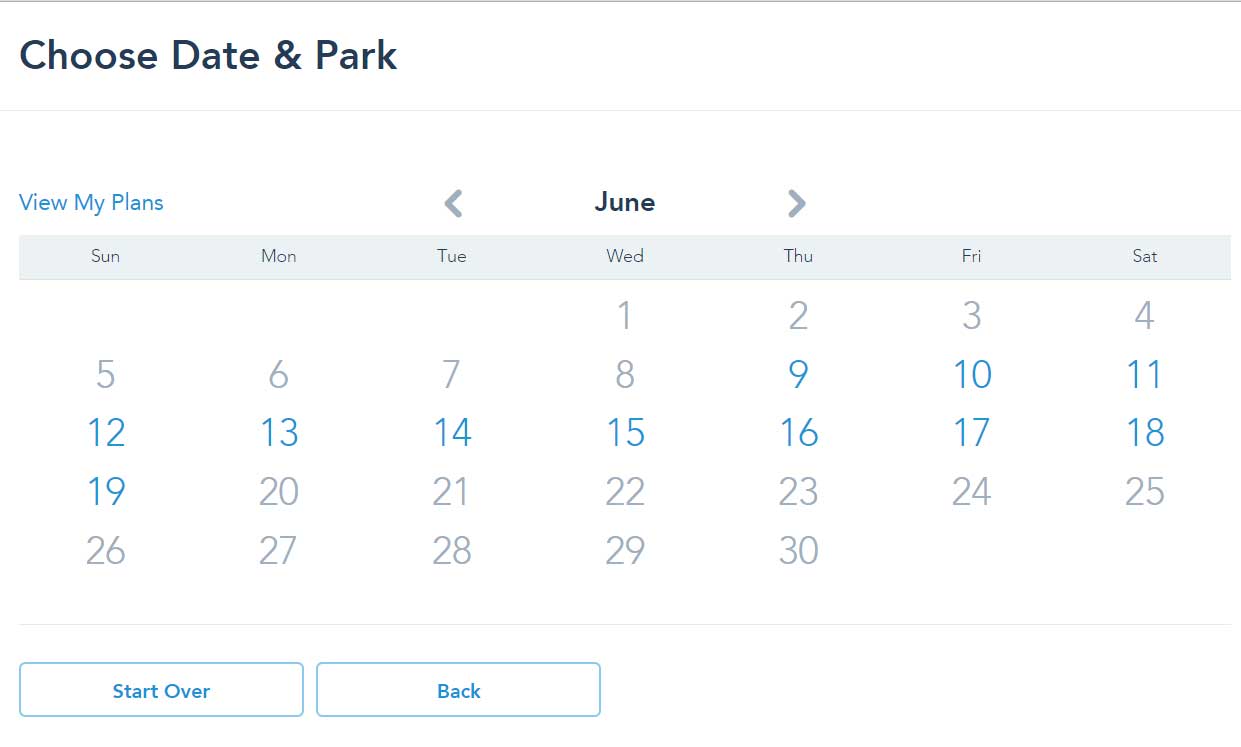Pick June 12 on the calendar
Image resolution: width=1241 pixels, height=747 pixels.
(106, 433)
